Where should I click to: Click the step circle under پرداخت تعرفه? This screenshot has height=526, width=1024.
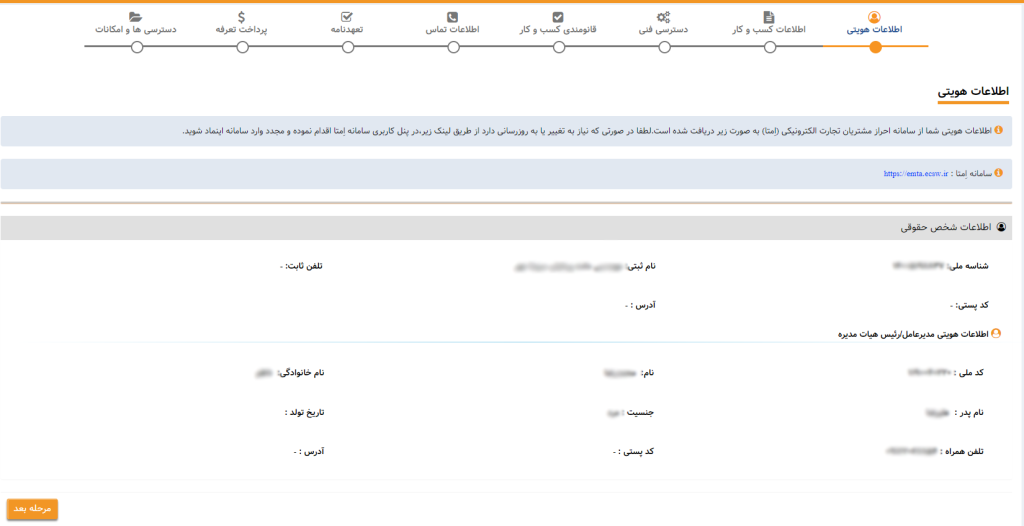pos(242,47)
